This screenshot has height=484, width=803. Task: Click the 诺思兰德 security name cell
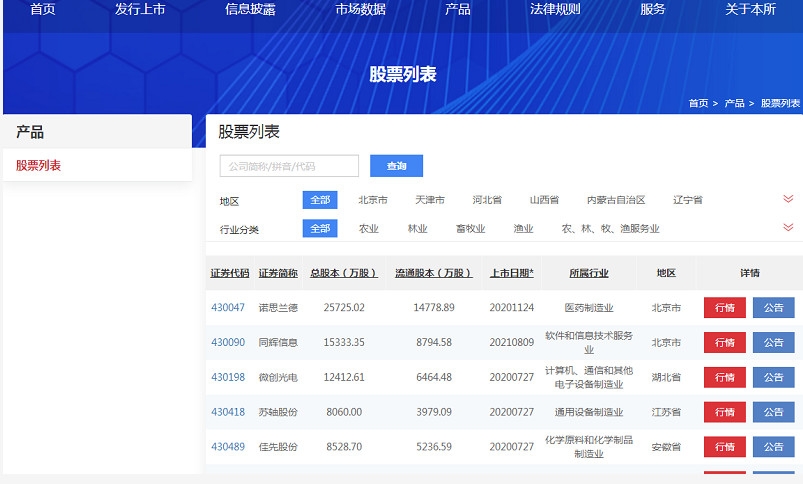pyautogui.click(x=278, y=308)
